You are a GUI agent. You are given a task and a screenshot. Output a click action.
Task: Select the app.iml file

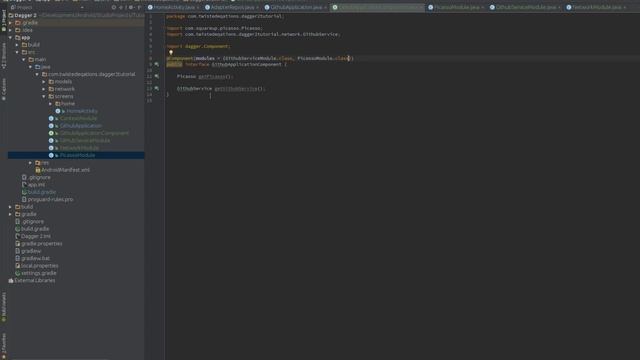point(36,184)
